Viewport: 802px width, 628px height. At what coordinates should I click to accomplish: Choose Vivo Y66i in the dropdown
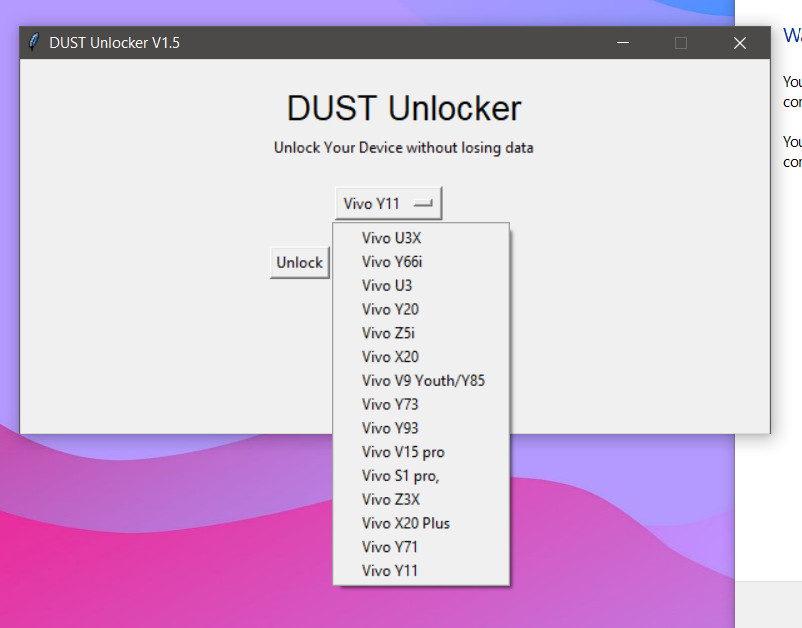[421, 262]
